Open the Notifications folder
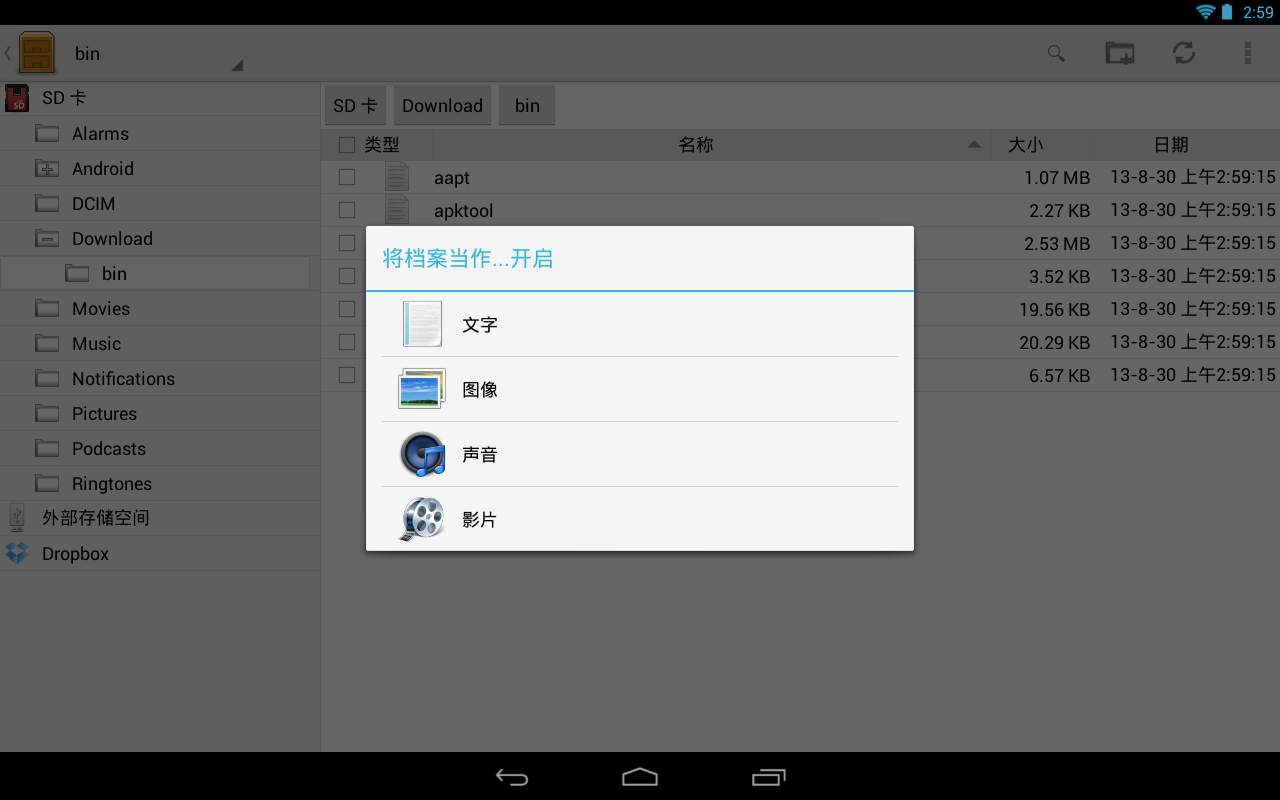The width and height of the screenshot is (1280, 800). (x=160, y=378)
